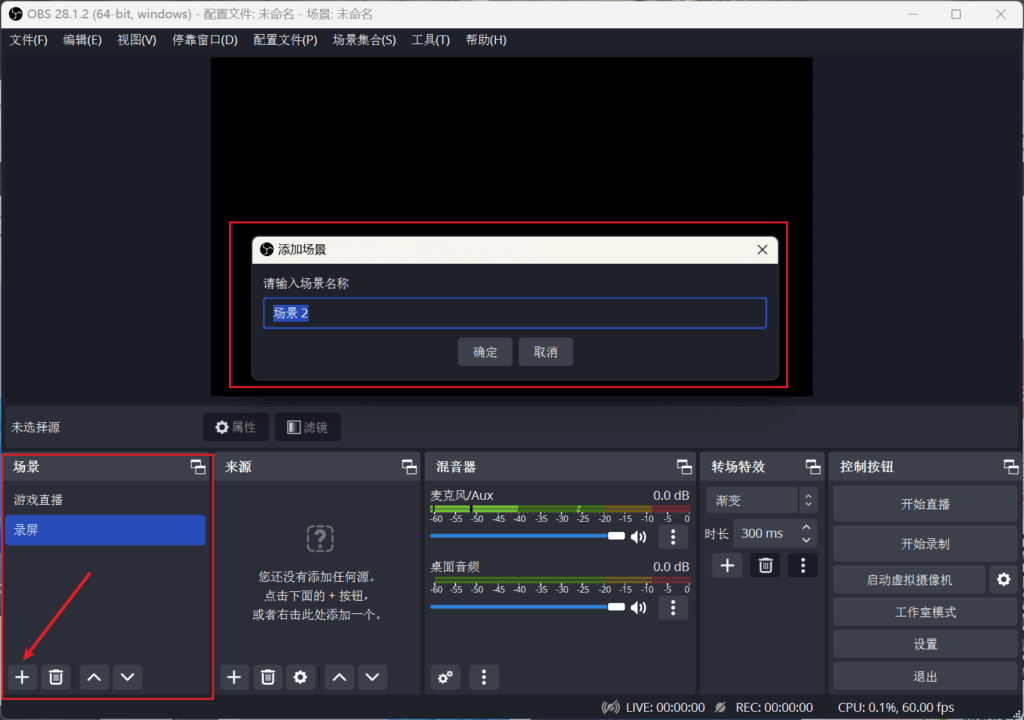Open 麦克风/Aux three-dot options menu

673,537
